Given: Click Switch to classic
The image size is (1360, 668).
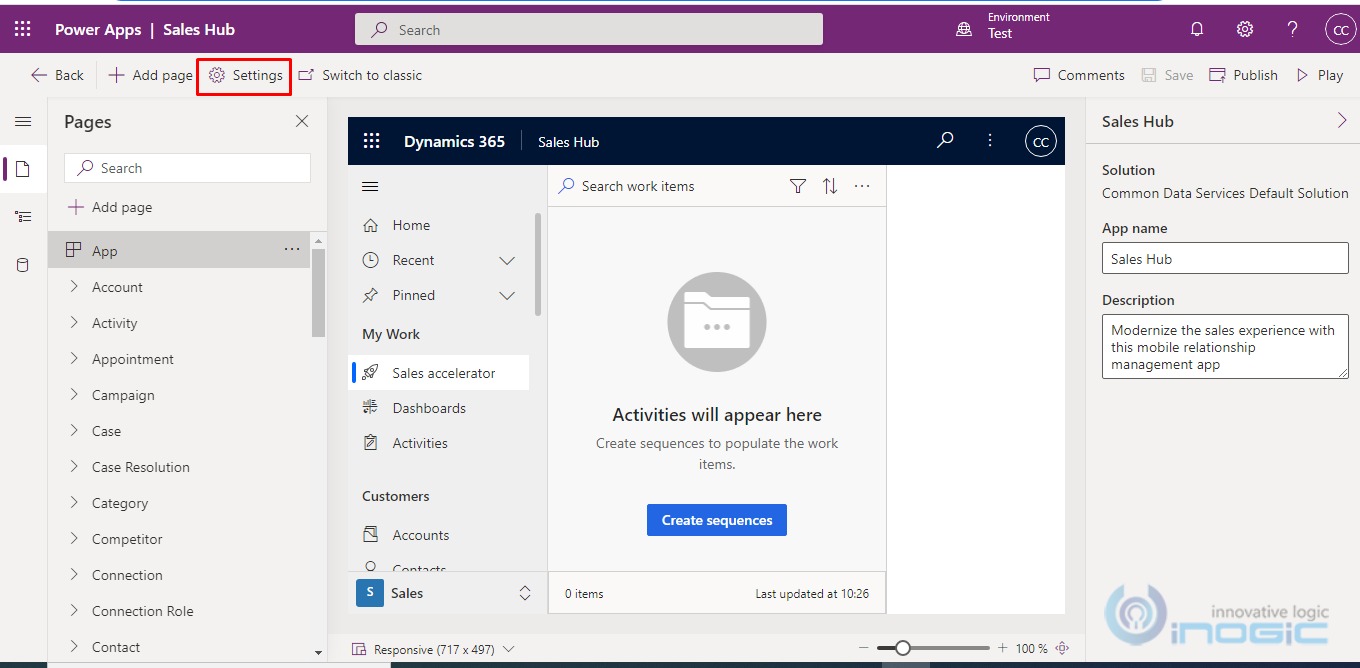Looking at the screenshot, I should pyautogui.click(x=360, y=75).
